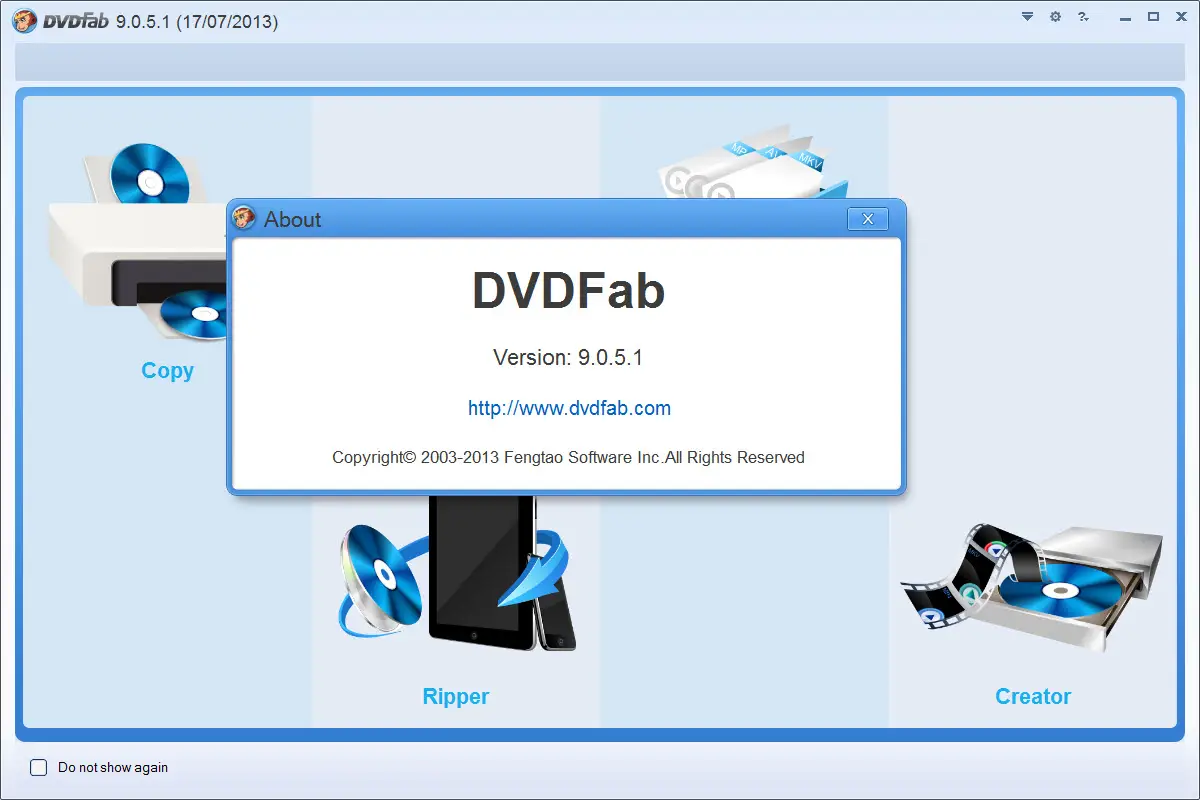Click the Fengtao Software copyright text

[x=568, y=457]
